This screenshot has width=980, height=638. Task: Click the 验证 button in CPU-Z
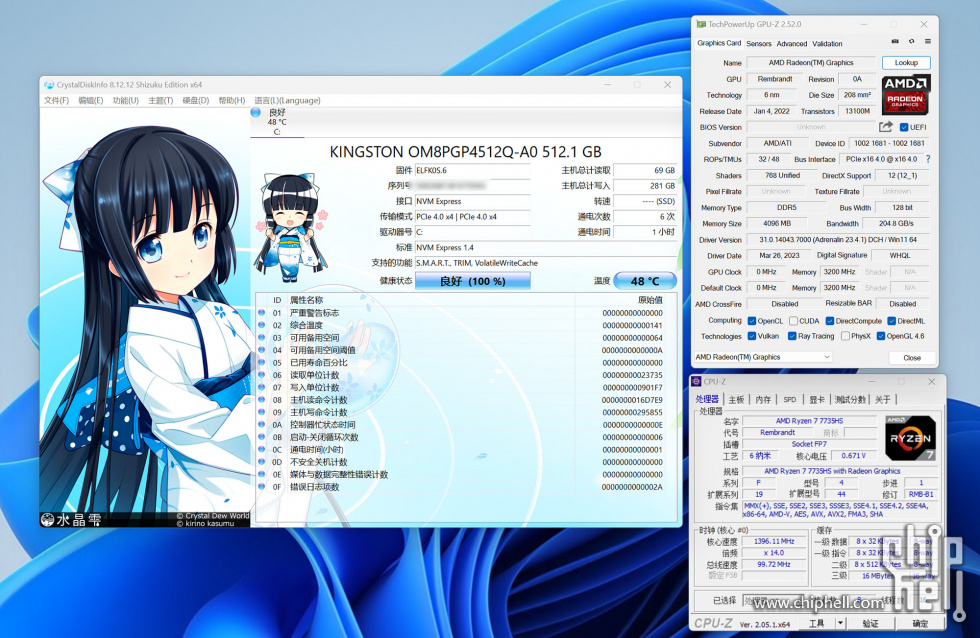[871, 623]
